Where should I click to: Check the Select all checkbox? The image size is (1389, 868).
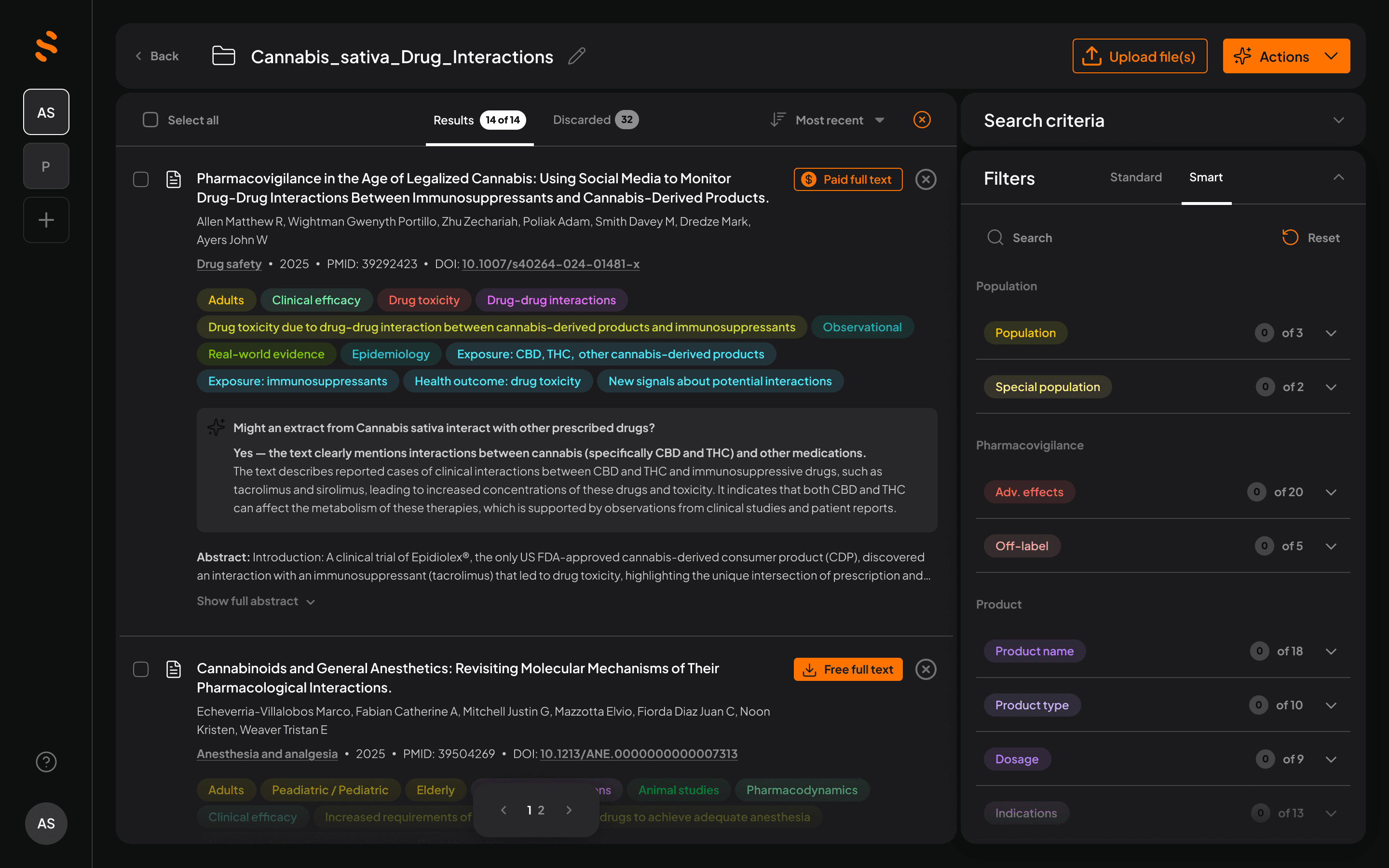point(150,120)
